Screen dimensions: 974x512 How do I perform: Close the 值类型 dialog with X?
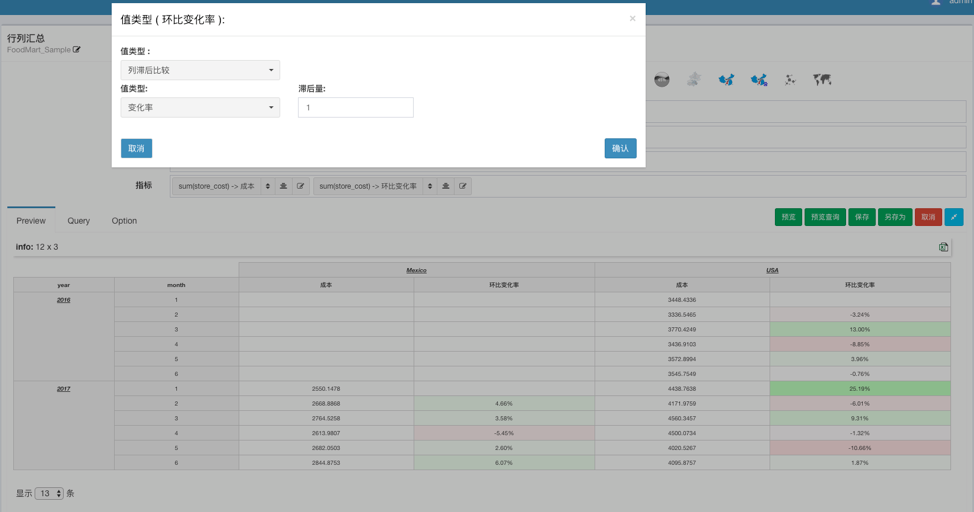tap(632, 18)
